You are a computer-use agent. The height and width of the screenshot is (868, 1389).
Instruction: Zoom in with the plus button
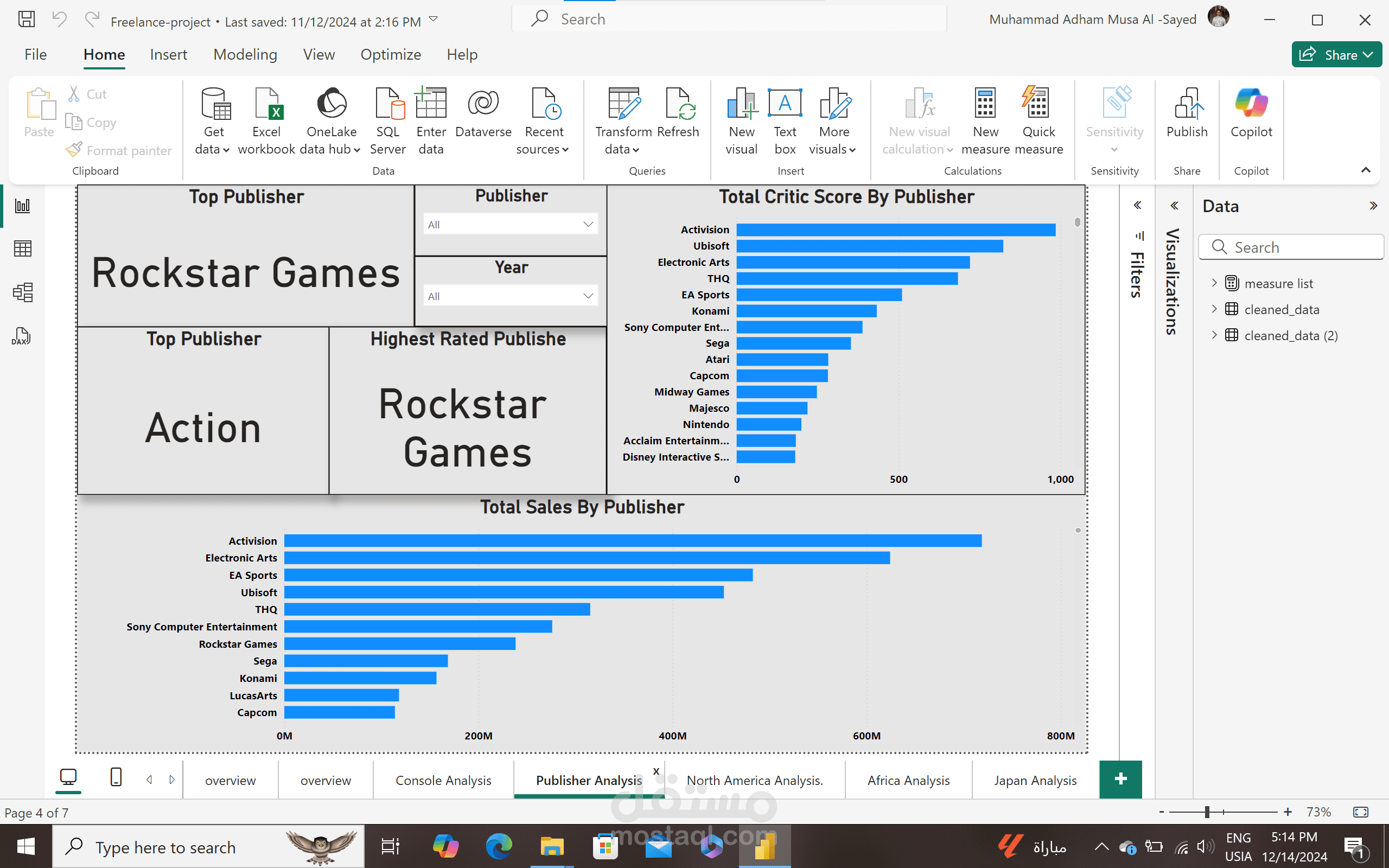coord(1288,812)
